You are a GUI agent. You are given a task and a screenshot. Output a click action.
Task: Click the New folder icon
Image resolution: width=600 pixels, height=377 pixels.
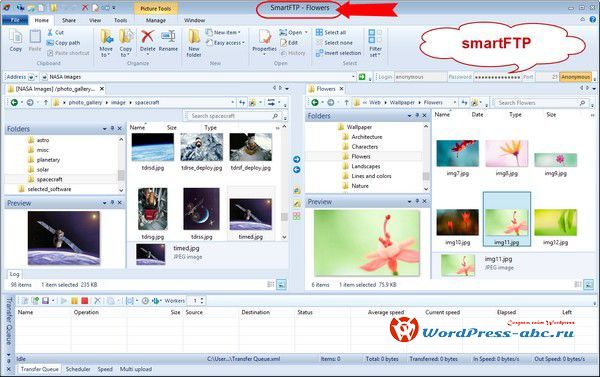[194, 37]
